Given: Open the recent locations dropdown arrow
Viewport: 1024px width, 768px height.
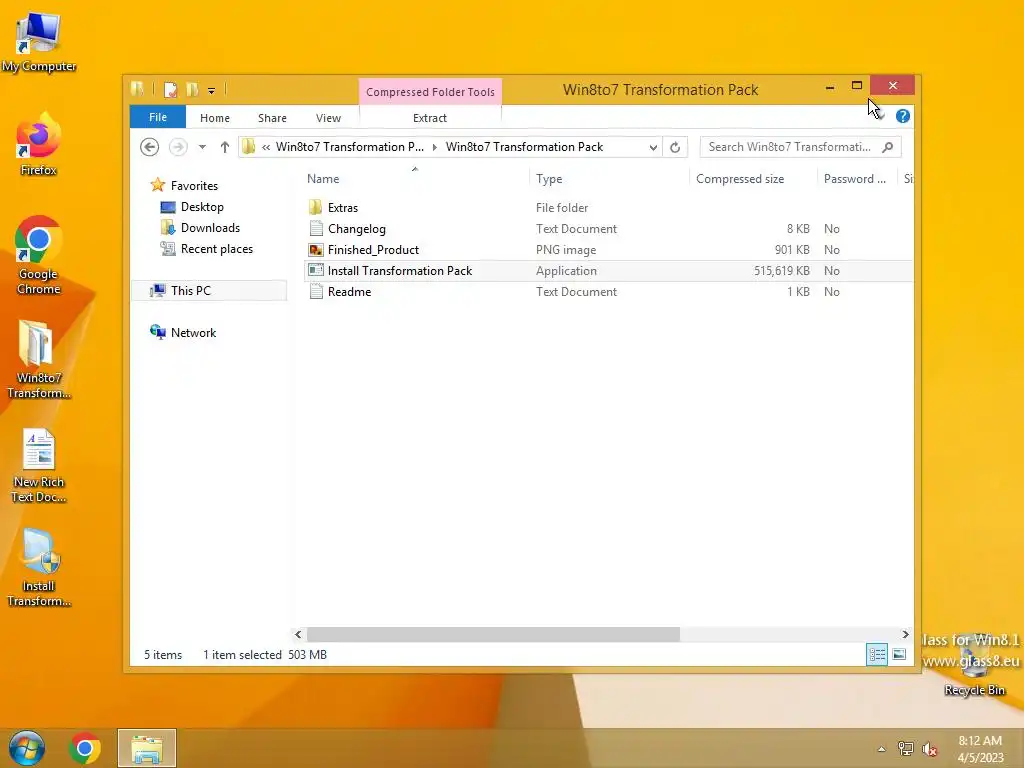Looking at the screenshot, I should point(202,147).
